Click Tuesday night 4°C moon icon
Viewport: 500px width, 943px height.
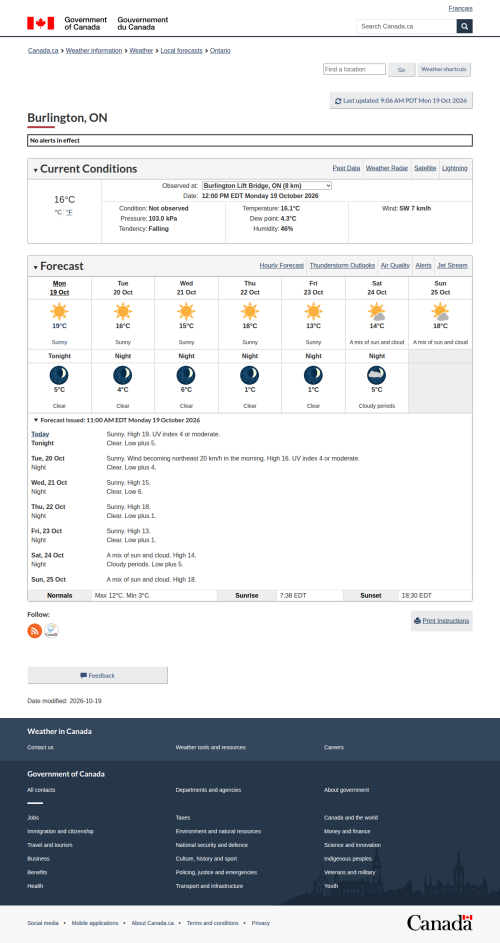pos(123,375)
